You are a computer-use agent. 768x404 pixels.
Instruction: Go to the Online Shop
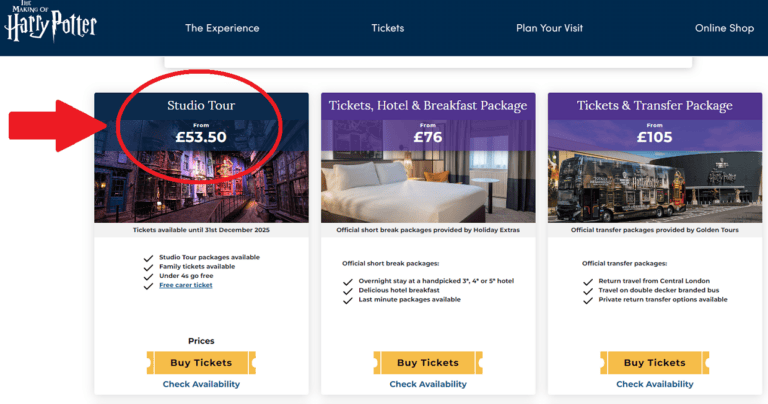pyautogui.click(x=724, y=28)
